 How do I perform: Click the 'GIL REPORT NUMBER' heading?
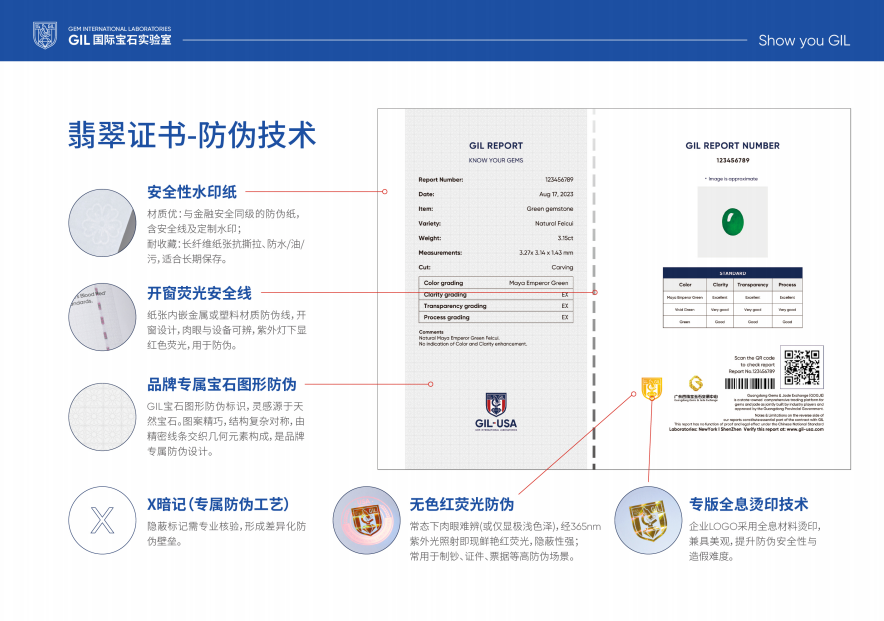(x=732, y=145)
